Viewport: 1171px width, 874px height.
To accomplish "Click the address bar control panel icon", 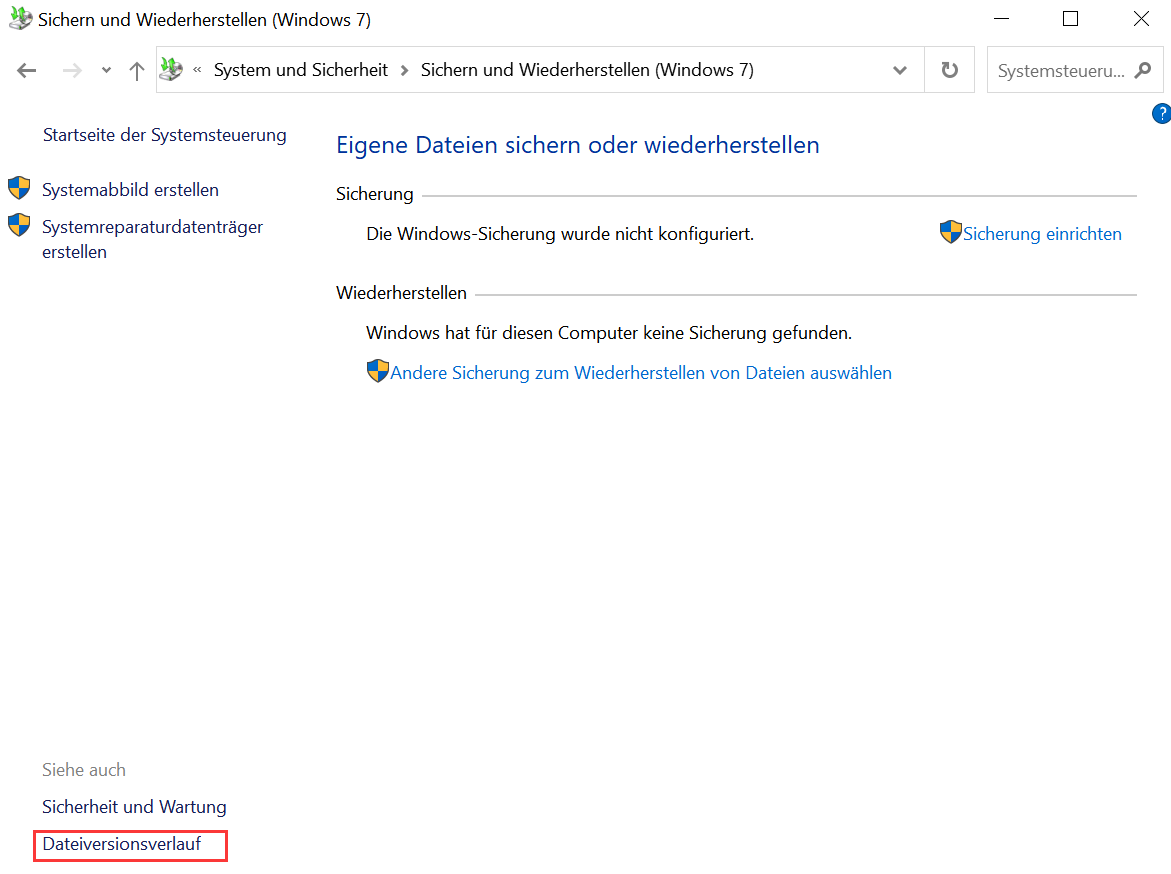I will coord(172,69).
